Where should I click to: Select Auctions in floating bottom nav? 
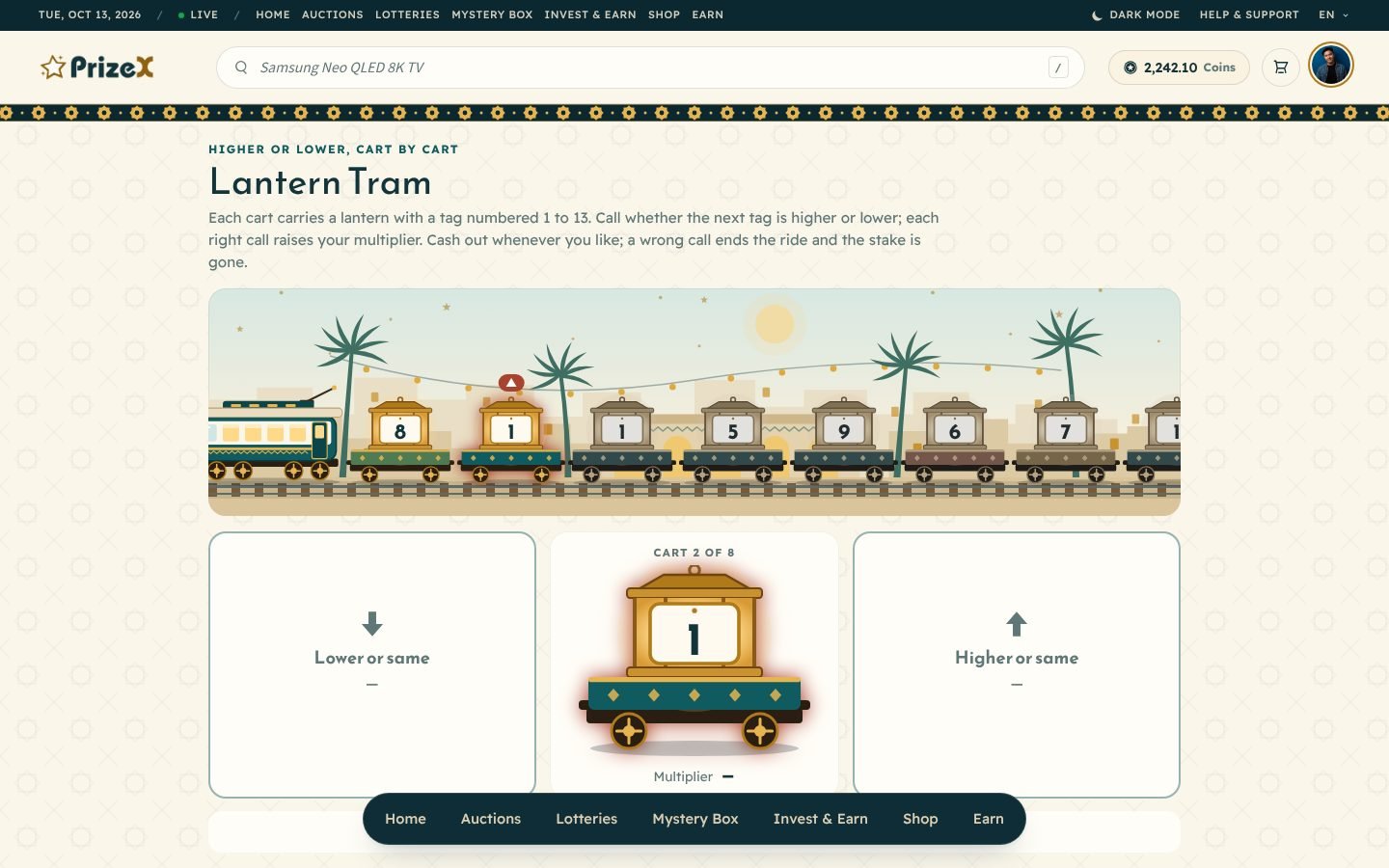coord(491,819)
